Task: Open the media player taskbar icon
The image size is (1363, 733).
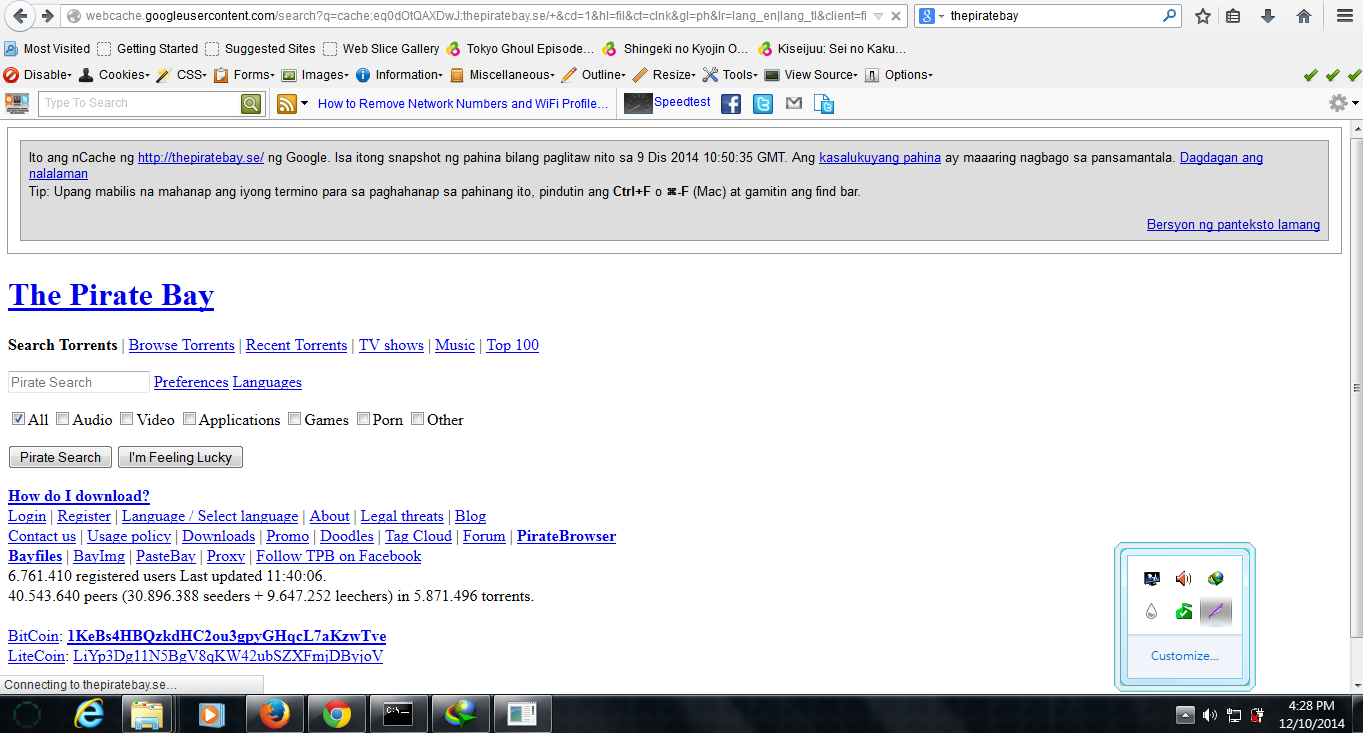Action: pos(210,714)
